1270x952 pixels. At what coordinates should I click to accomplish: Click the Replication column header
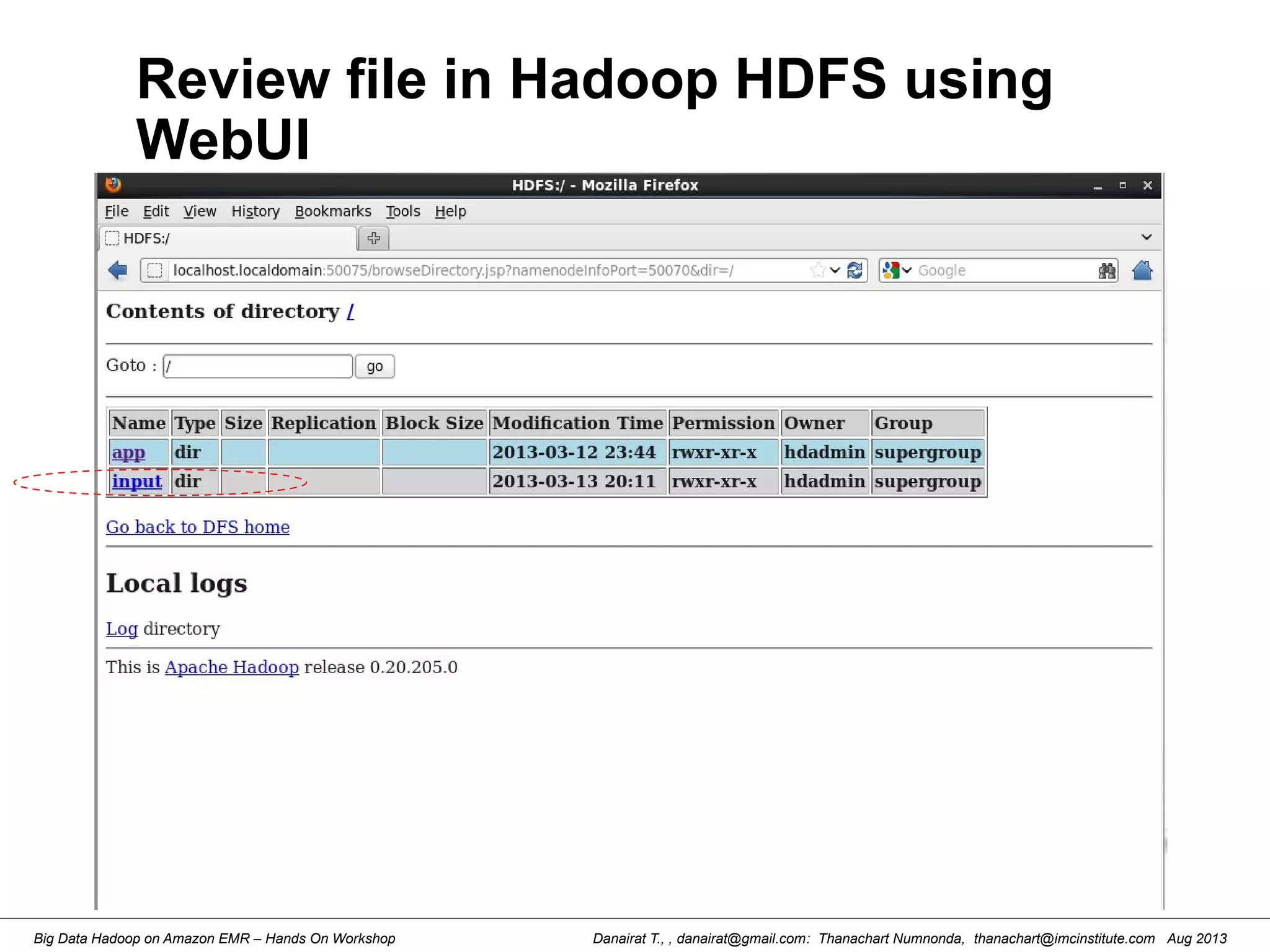(x=324, y=423)
